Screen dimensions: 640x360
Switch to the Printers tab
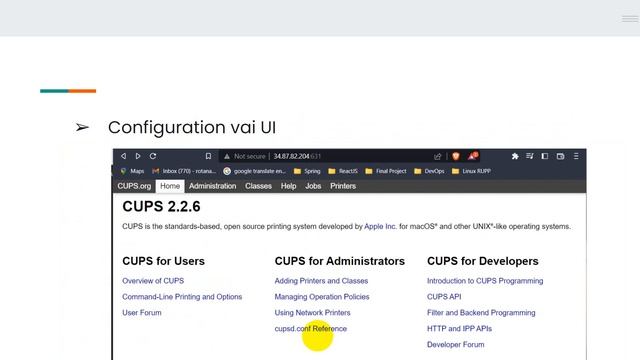coord(343,186)
